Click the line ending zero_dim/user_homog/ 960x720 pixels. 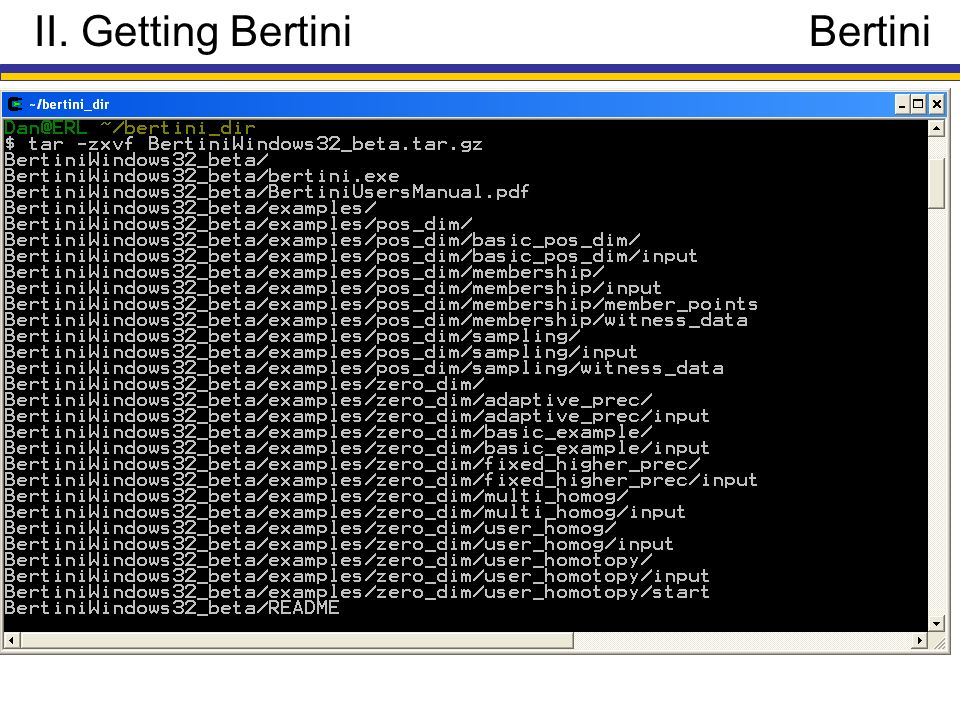(310, 528)
